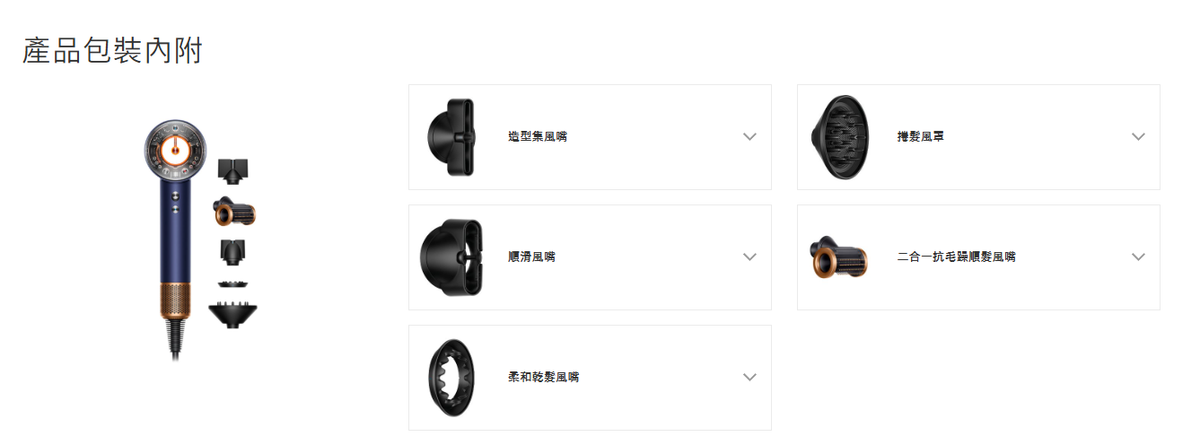Click the curl diffuser attachment image
Image resolution: width=1200 pixels, height=435 pixels.
(839, 137)
